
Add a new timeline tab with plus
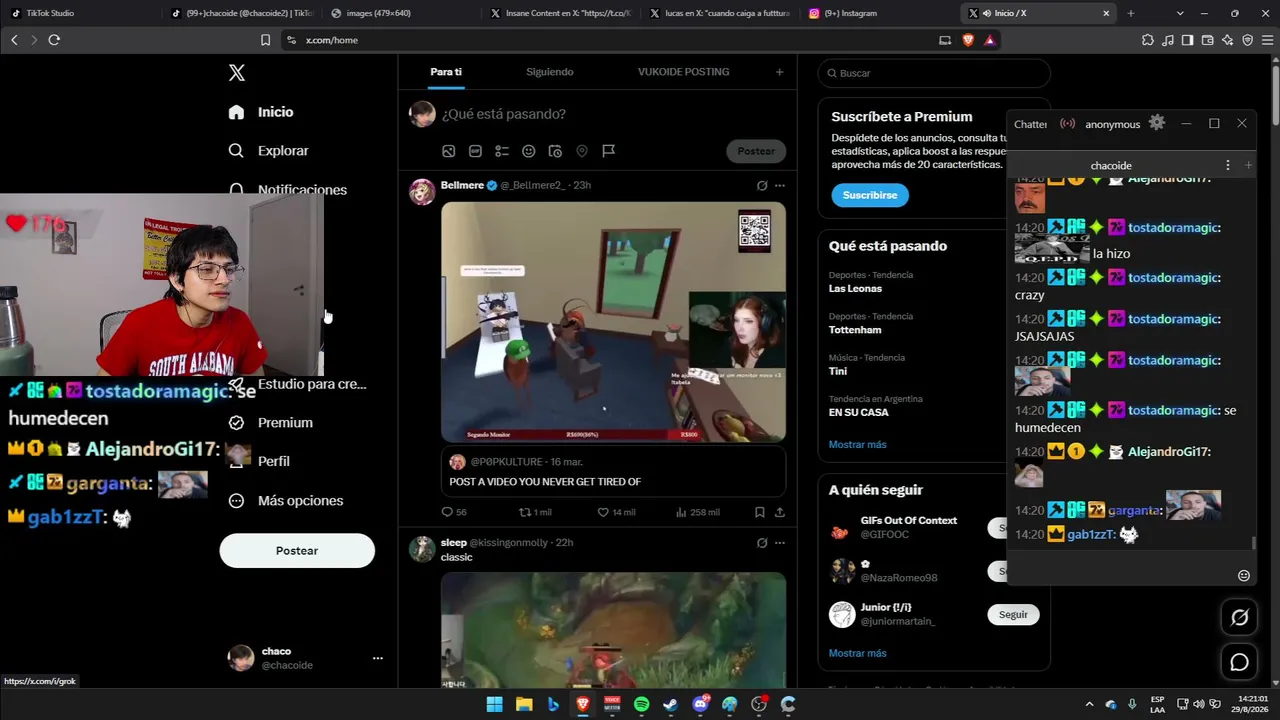tap(780, 72)
